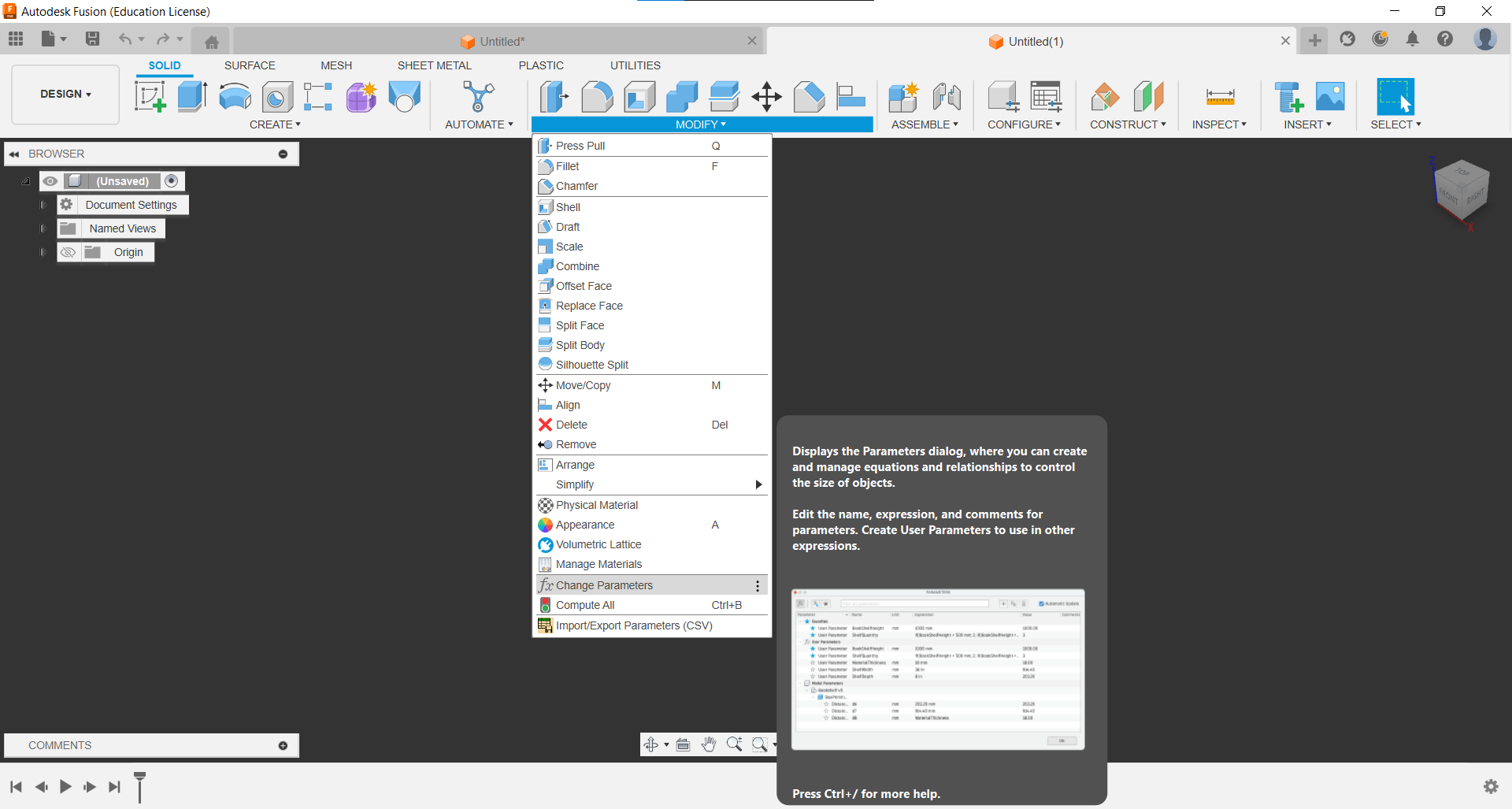Open the AUTOMATE dropdown menu
Image resolution: width=1512 pixels, height=809 pixels.
coord(479,124)
